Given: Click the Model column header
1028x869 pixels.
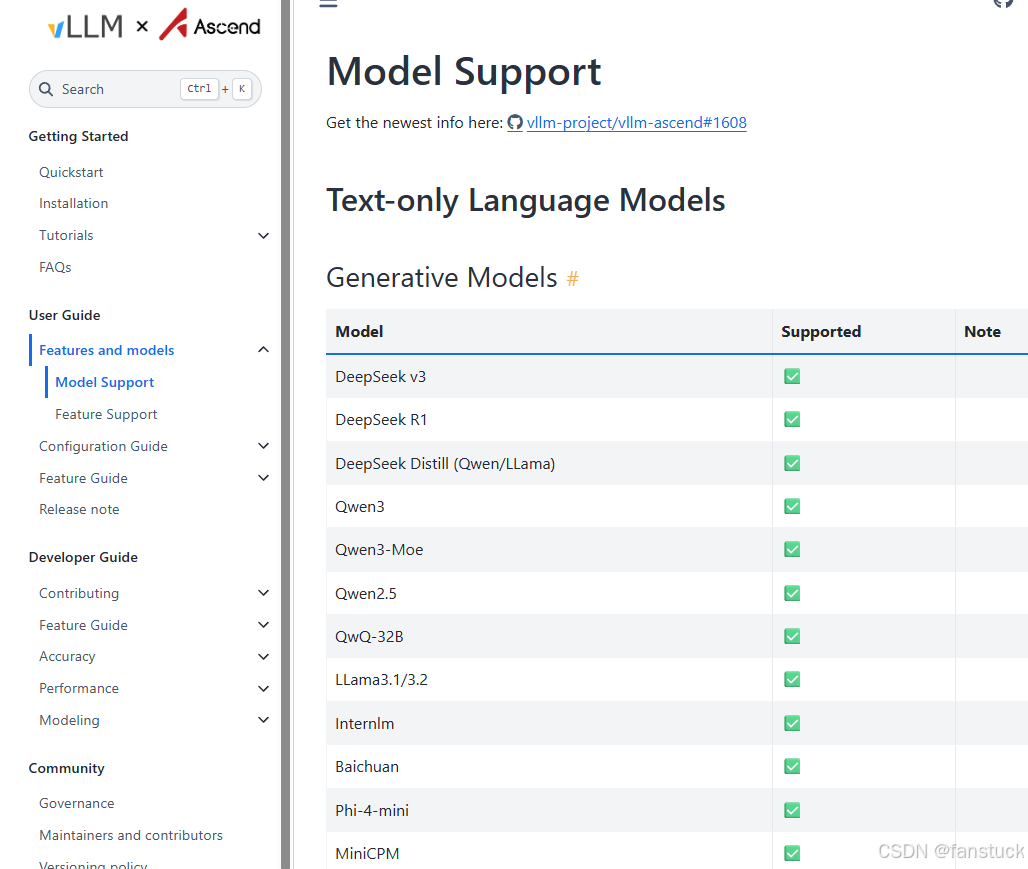Looking at the screenshot, I should [549, 332].
